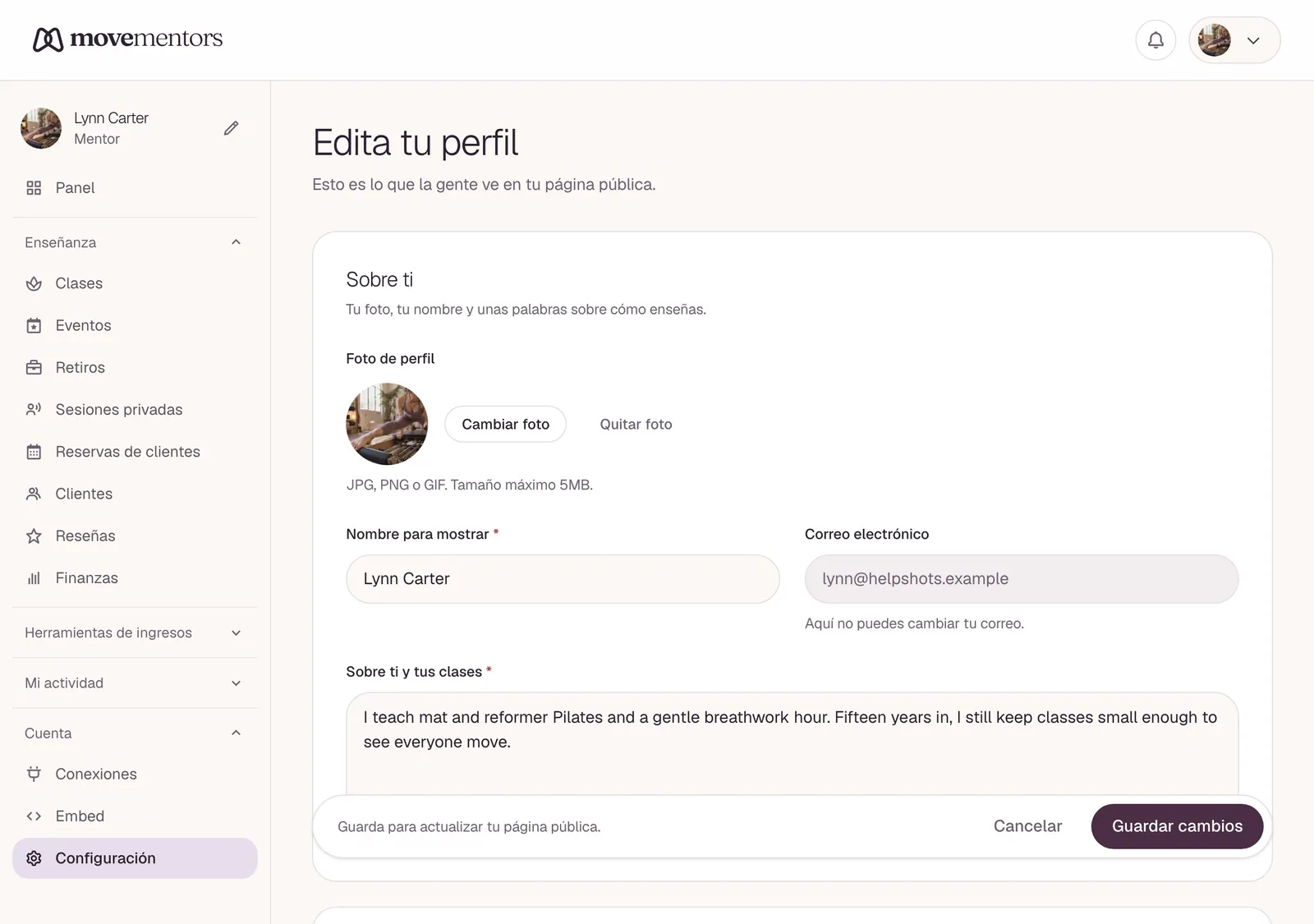Click the Finanzas bar chart icon

coord(34,578)
